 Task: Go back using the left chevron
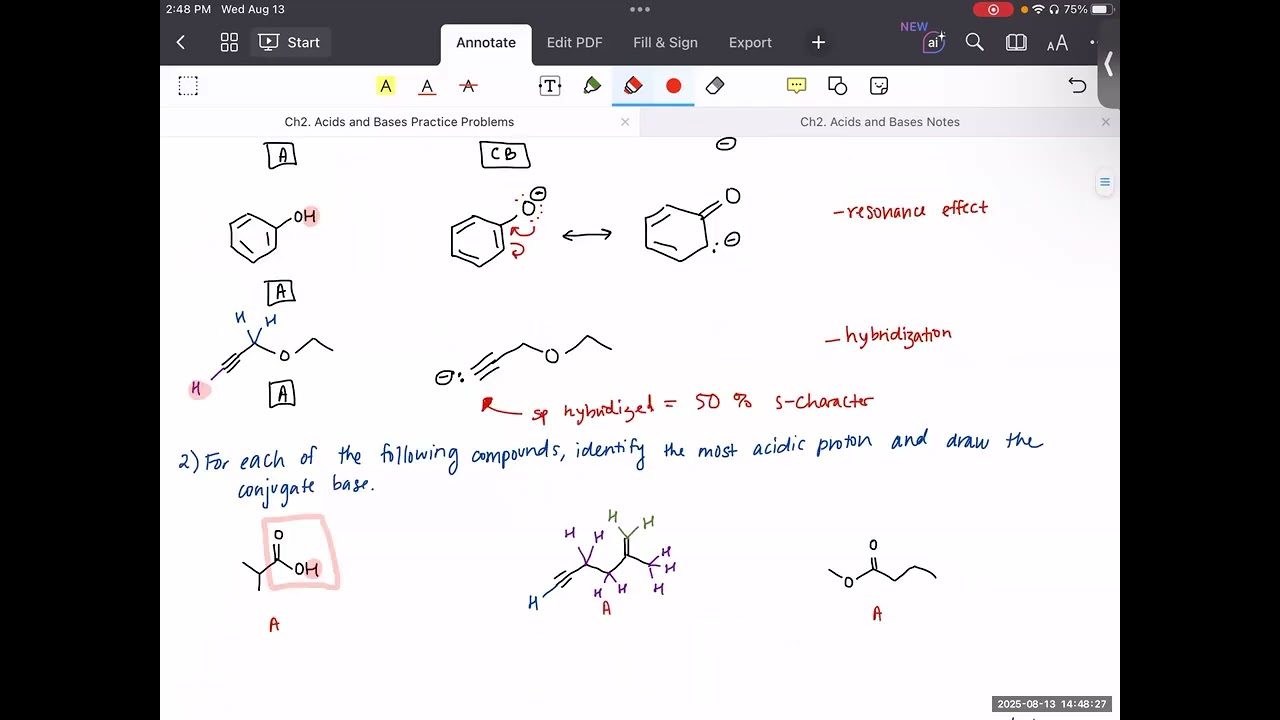click(180, 42)
